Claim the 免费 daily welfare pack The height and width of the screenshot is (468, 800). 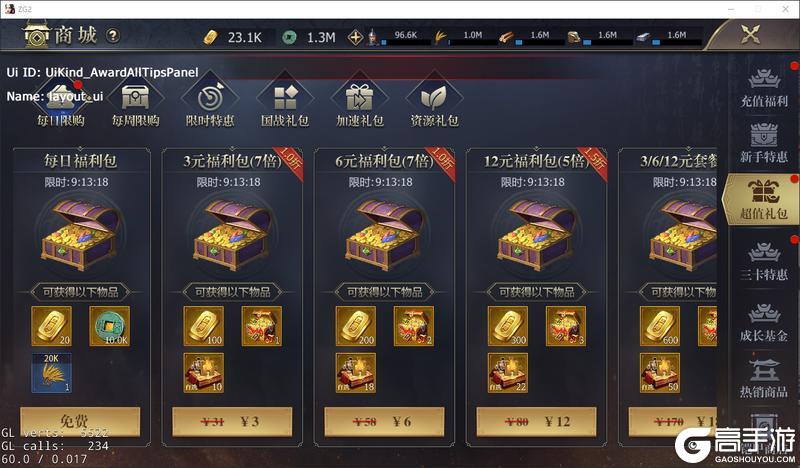tap(80, 422)
